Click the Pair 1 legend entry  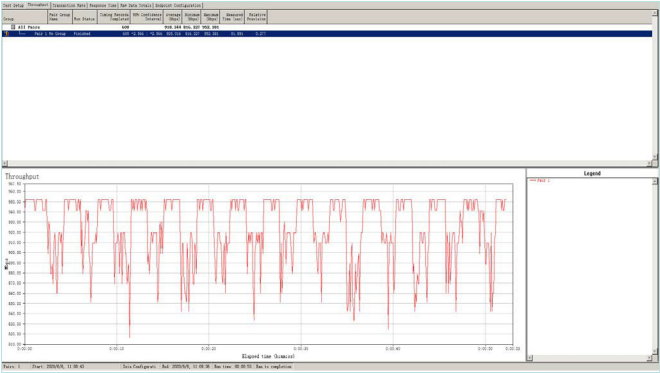click(540, 181)
